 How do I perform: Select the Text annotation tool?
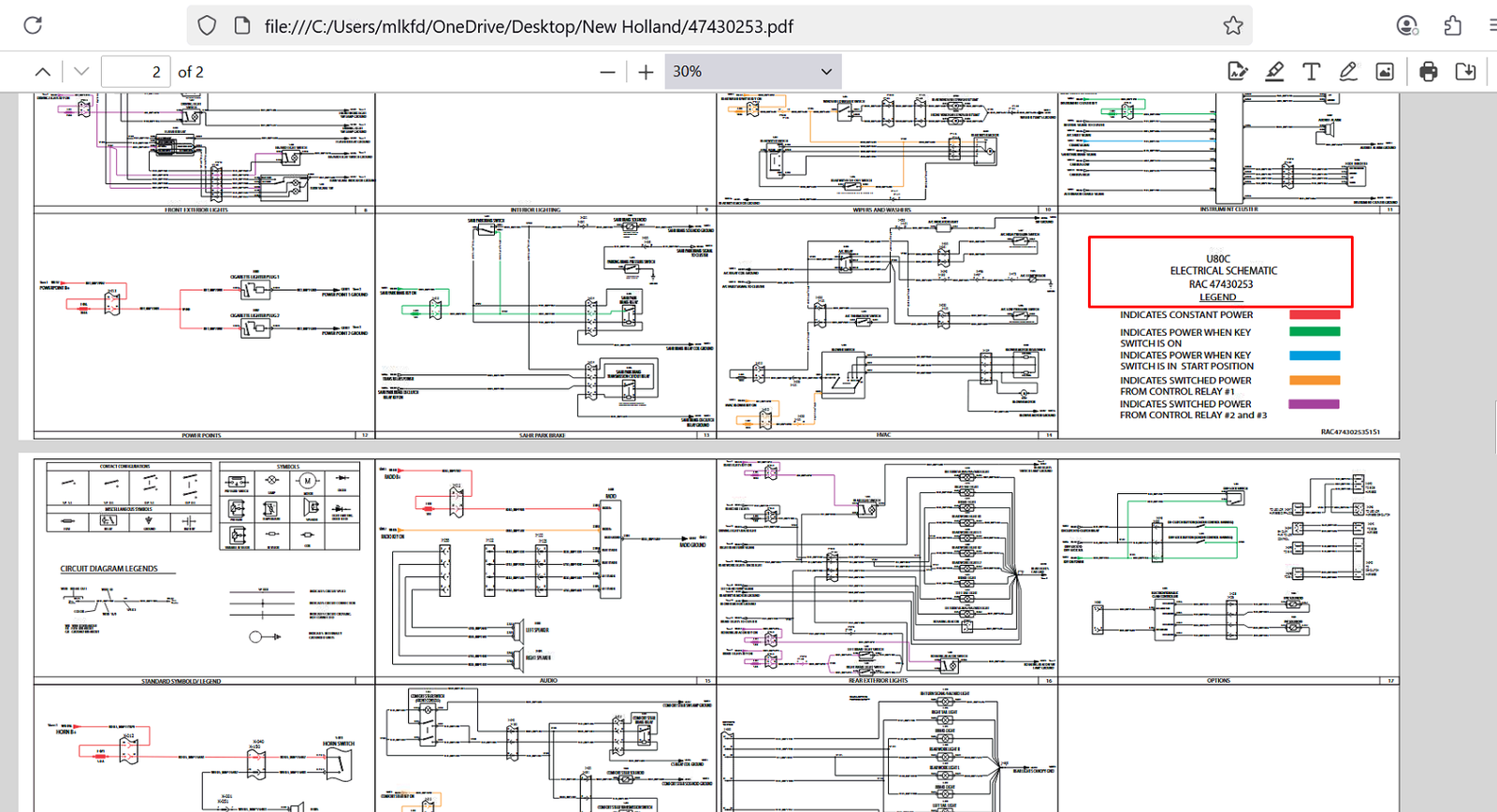[x=1311, y=71]
